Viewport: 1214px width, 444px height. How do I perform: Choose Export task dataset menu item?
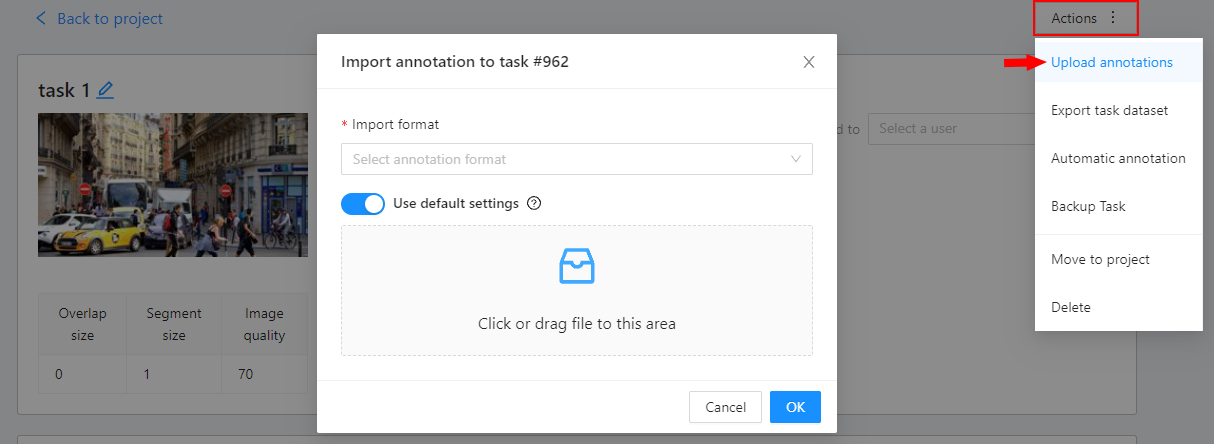pyautogui.click(x=1109, y=111)
